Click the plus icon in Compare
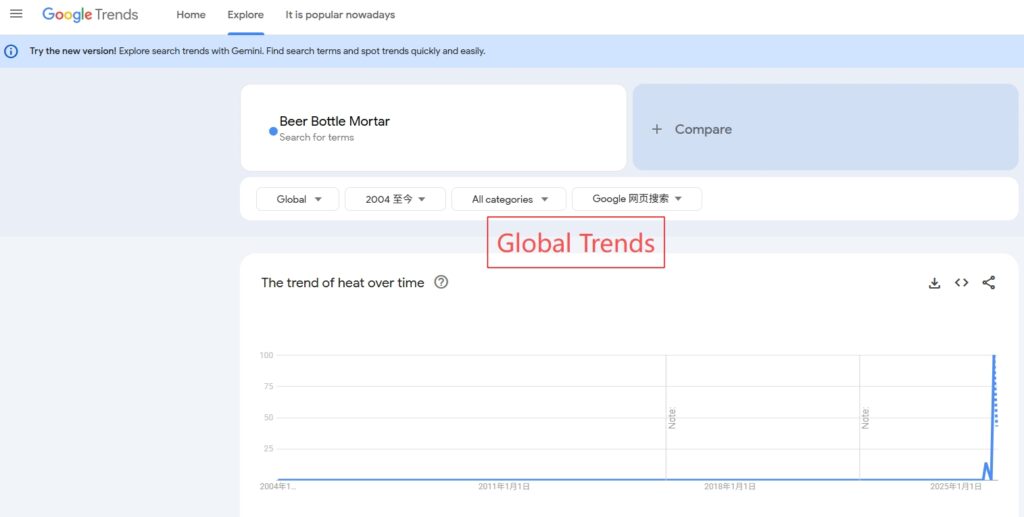Screen dimensions: 1024x517 coord(657,129)
